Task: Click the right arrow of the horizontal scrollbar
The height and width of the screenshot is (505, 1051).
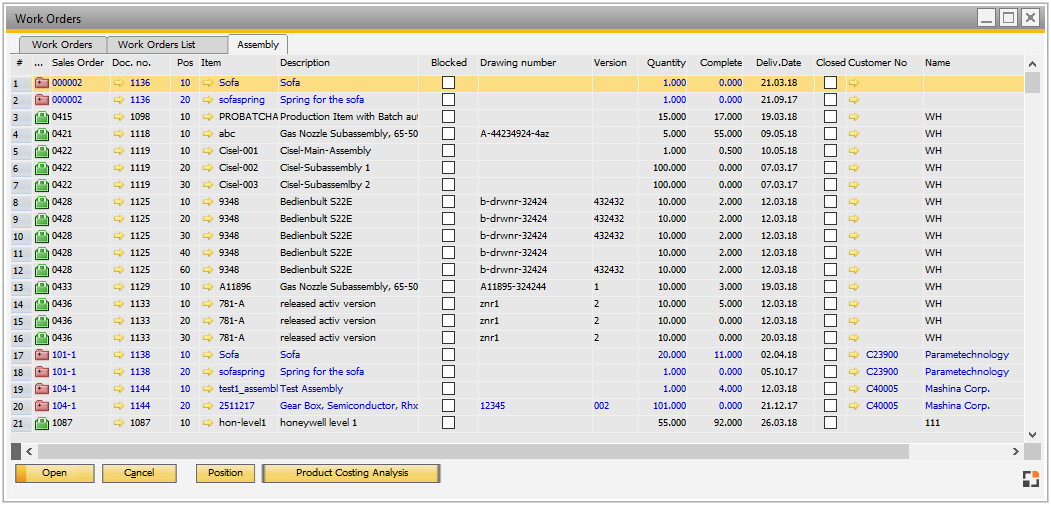Action: point(1016,452)
